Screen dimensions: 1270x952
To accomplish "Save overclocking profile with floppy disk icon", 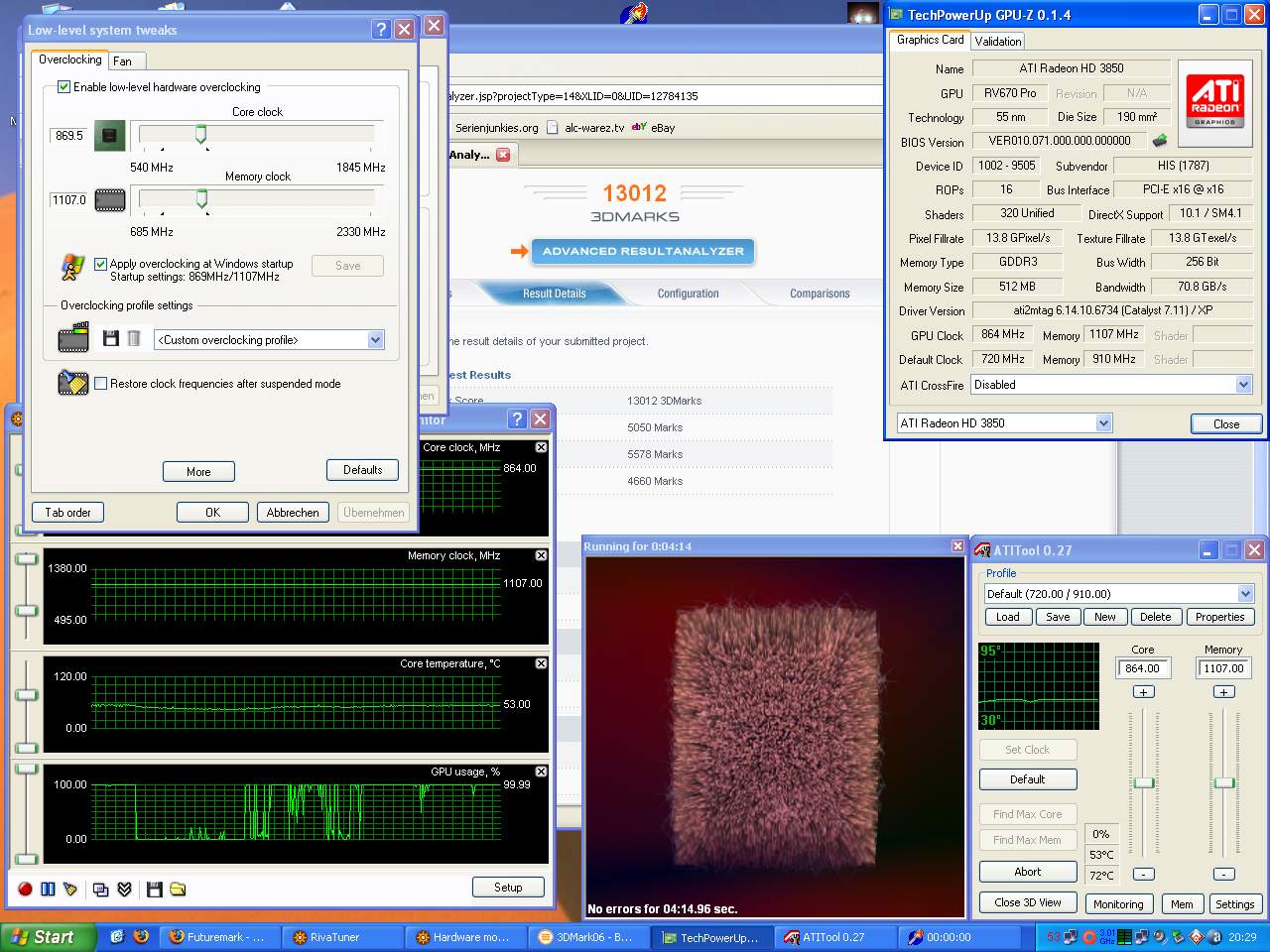I will [x=110, y=339].
